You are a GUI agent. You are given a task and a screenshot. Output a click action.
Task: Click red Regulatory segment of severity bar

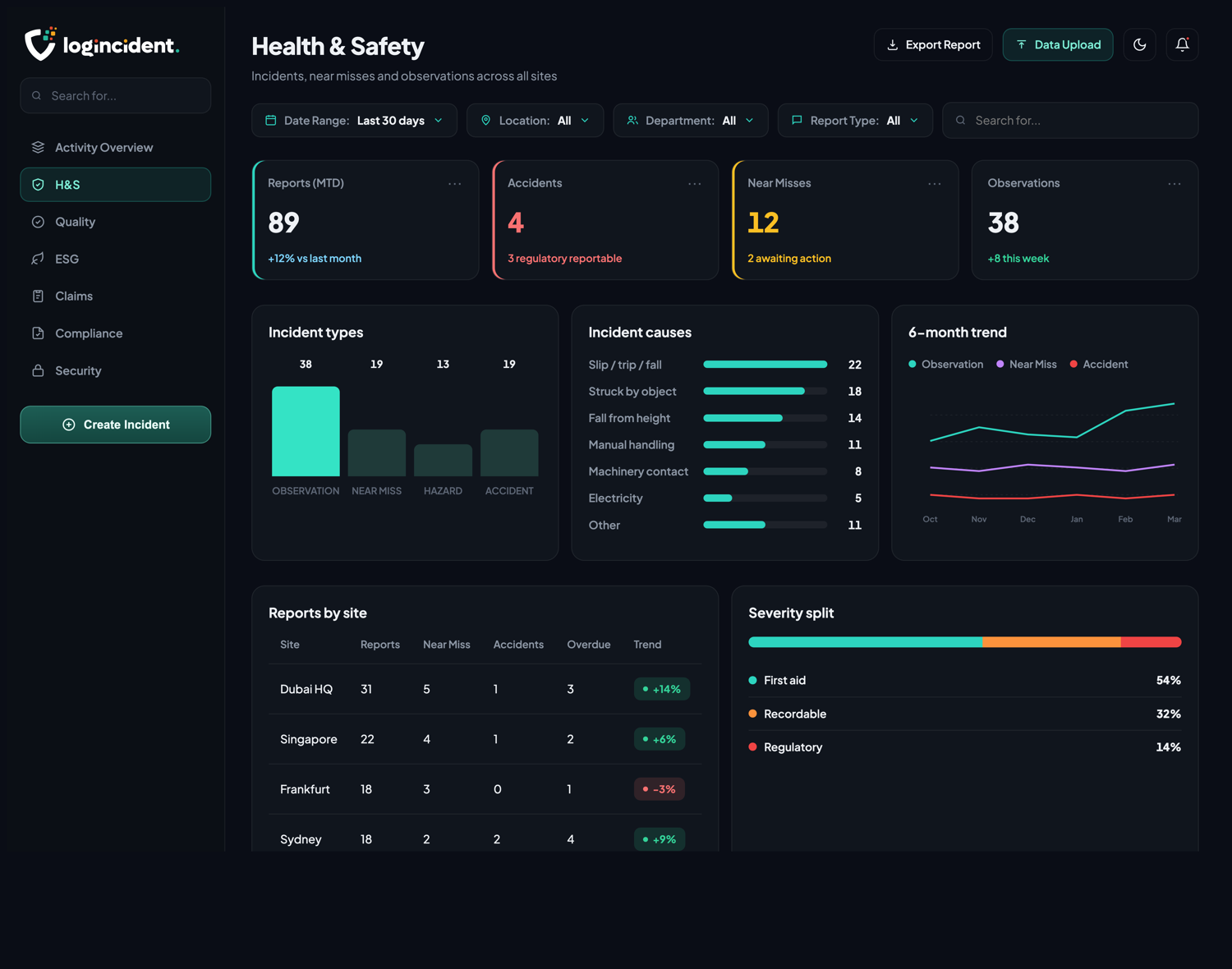(x=1152, y=642)
